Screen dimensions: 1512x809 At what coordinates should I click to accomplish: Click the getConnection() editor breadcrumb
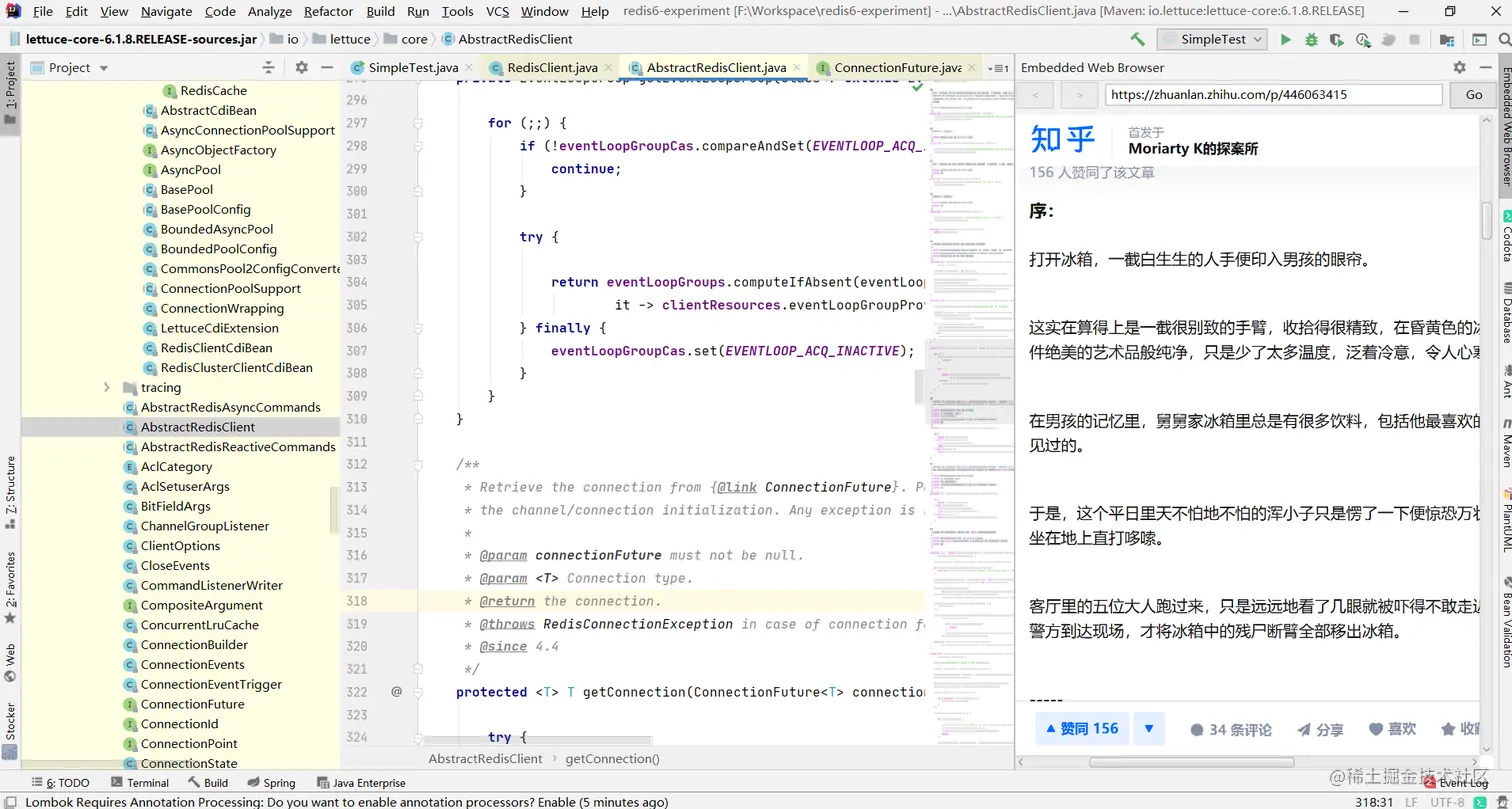click(612, 759)
